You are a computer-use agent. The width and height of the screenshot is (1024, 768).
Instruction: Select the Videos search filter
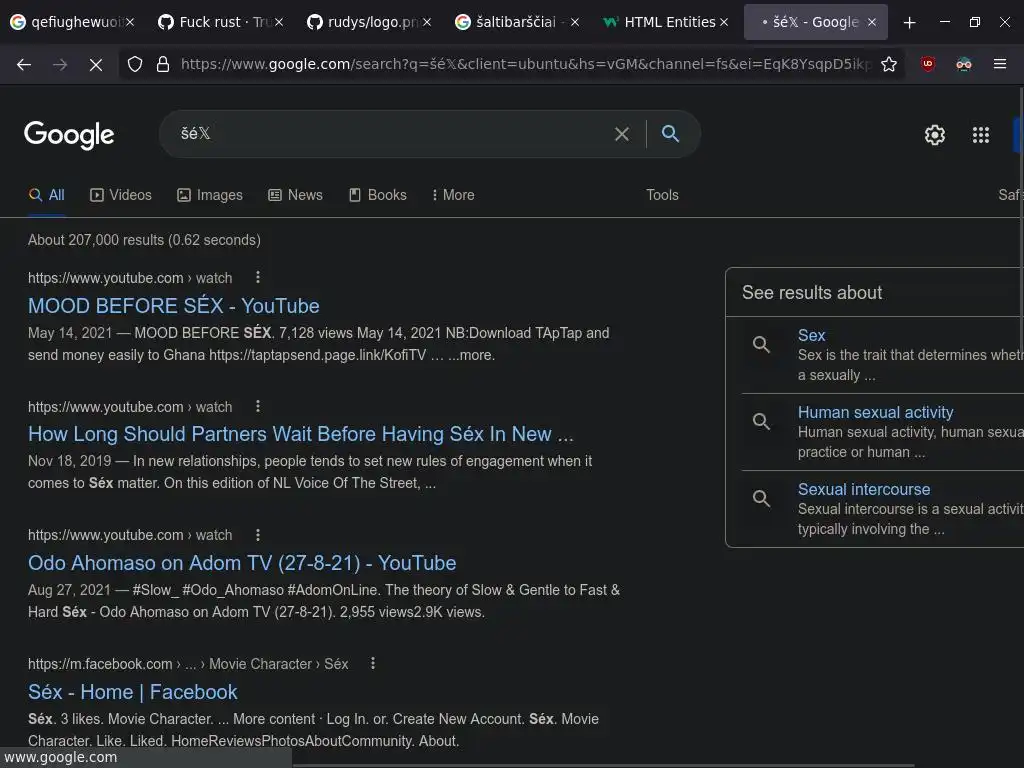[121, 195]
